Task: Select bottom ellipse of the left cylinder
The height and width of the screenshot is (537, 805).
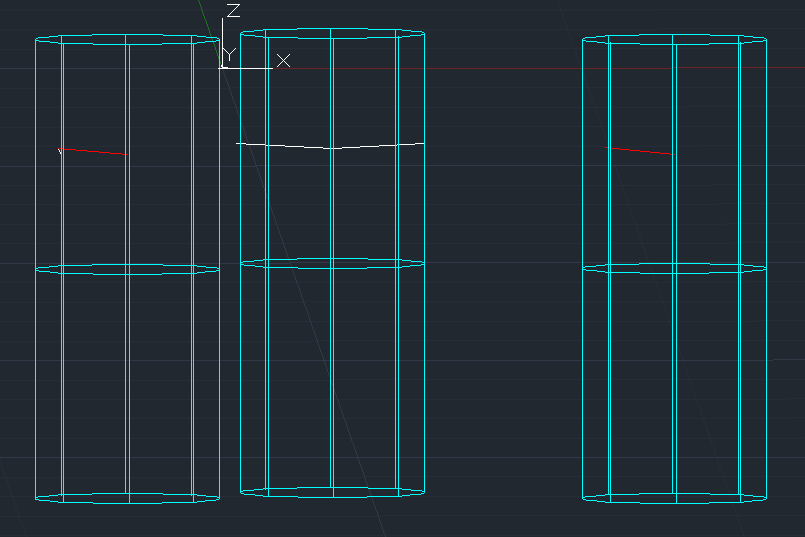Action: pyautogui.click(x=127, y=498)
